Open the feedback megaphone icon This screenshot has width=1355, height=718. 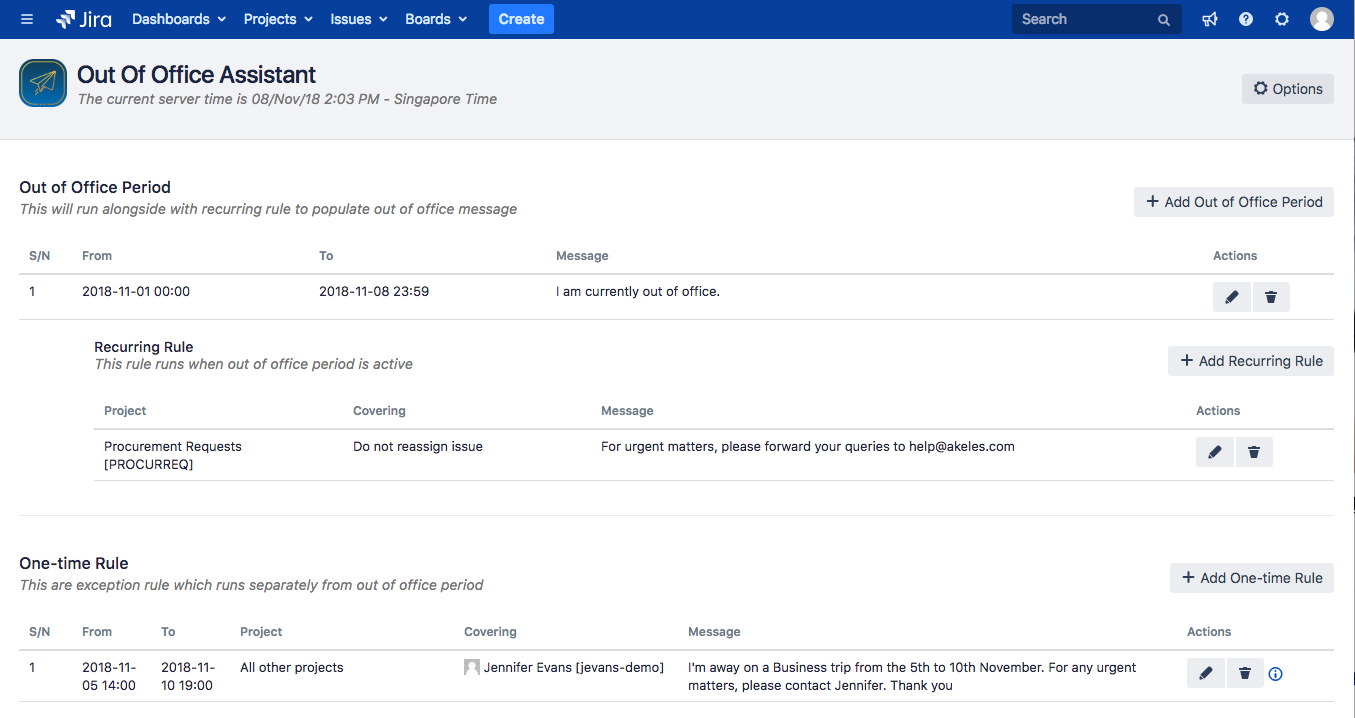click(1210, 19)
